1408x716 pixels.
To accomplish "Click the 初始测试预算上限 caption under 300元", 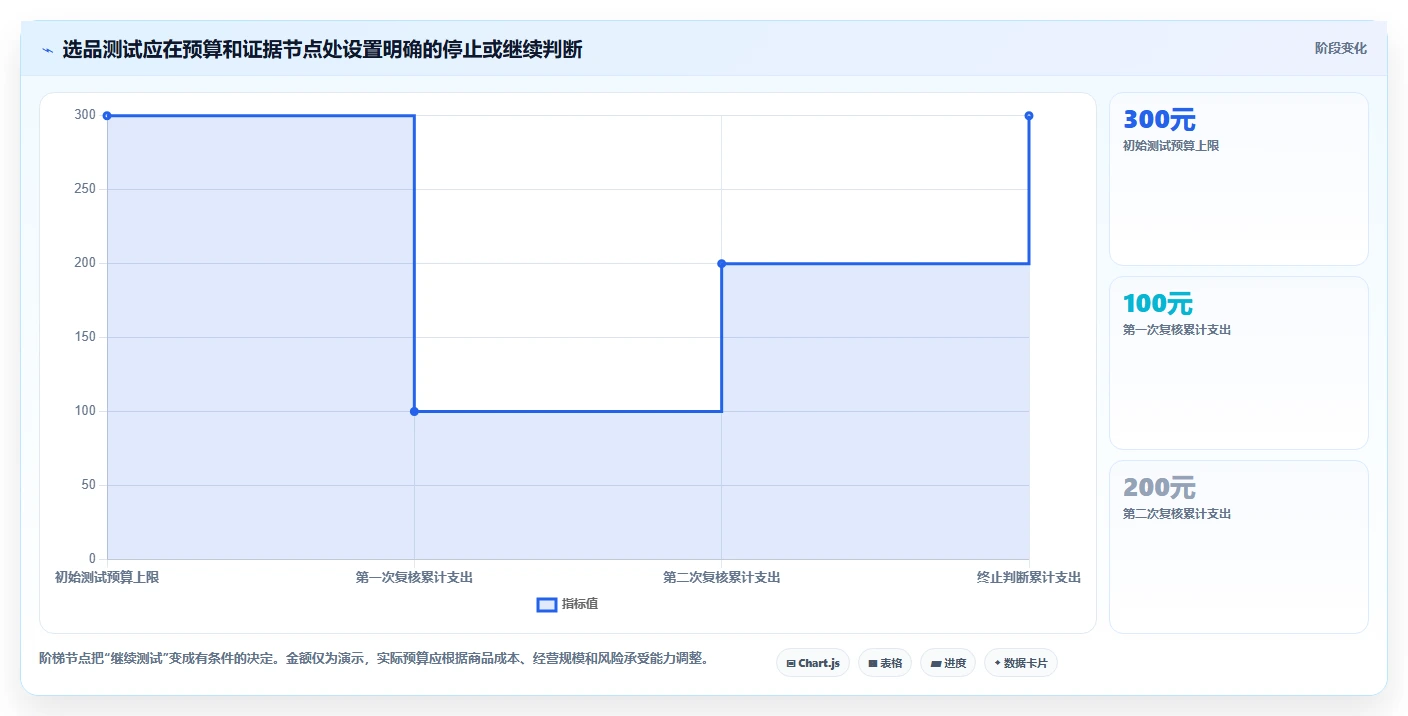I will [x=1171, y=146].
